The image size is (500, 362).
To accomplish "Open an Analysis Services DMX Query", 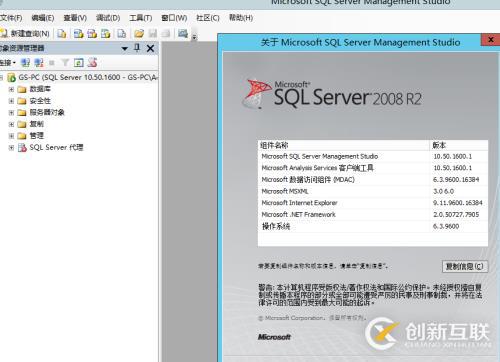I will [x=92, y=33].
